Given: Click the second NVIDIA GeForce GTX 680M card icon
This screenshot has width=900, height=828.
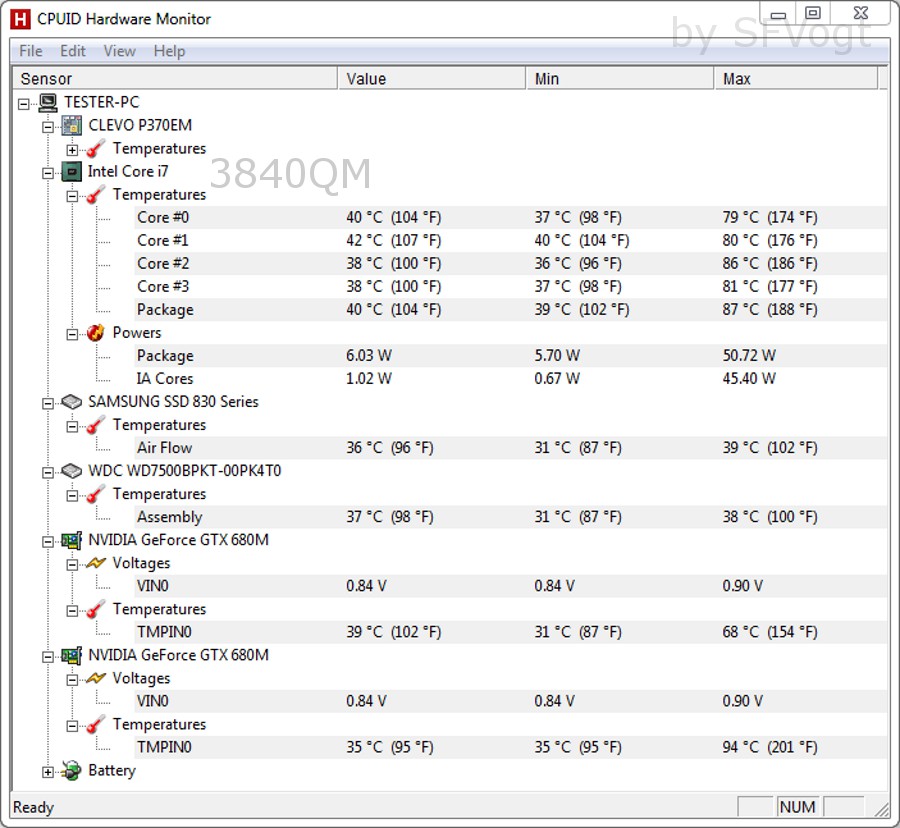Looking at the screenshot, I should (x=72, y=655).
